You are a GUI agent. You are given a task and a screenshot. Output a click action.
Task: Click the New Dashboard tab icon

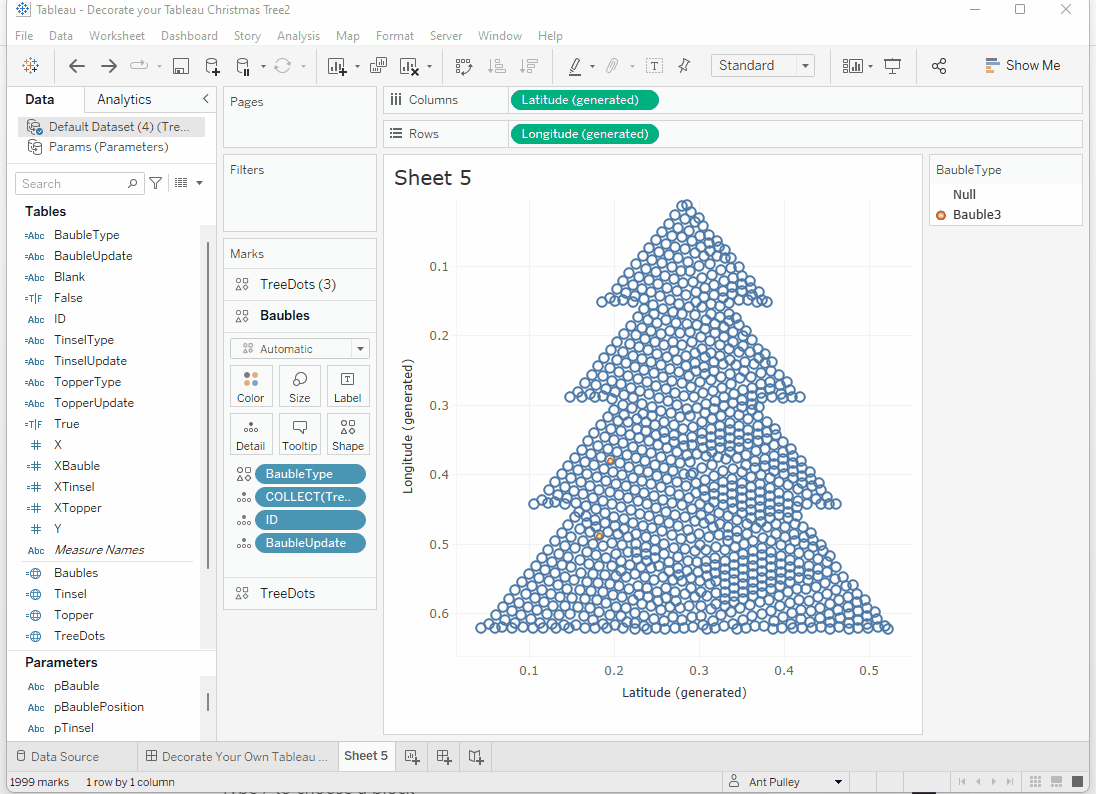pyautogui.click(x=444, y=757)
